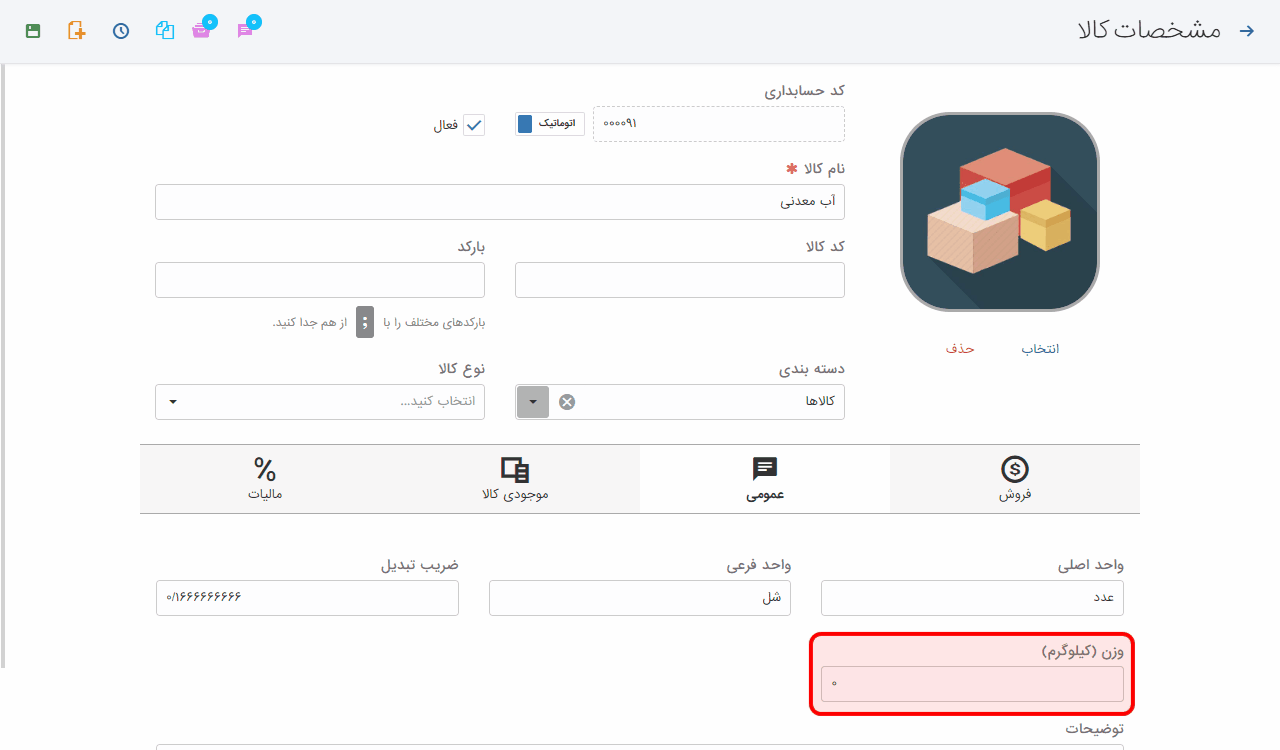The image size is (1280, 750).
Task: Click the دسته بندی field showing کالاها
Action: 680,402
